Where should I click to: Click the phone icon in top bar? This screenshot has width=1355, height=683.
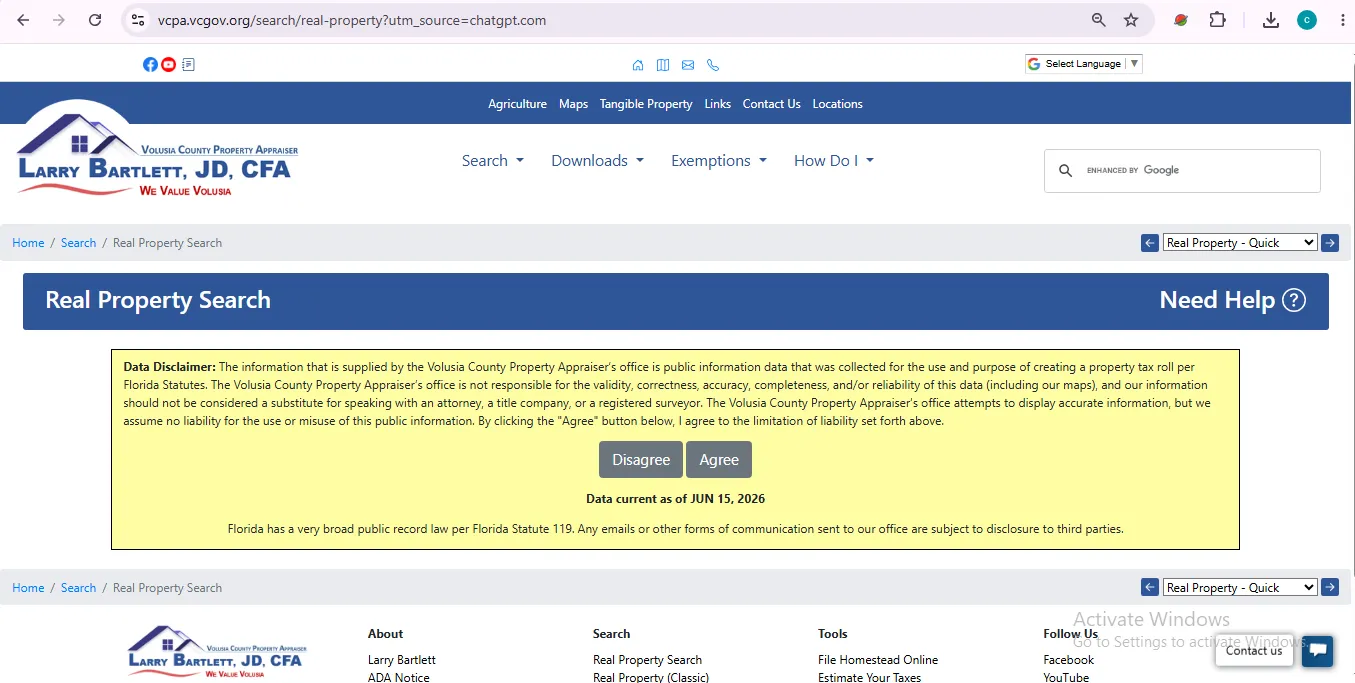tap(713, 65)
